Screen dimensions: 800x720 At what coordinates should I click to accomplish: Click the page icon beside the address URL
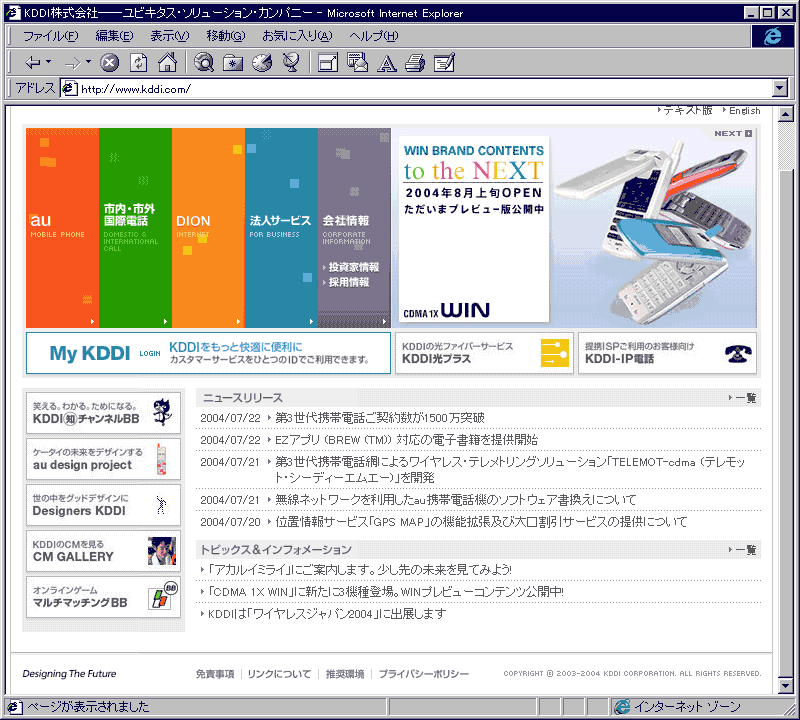69,89
